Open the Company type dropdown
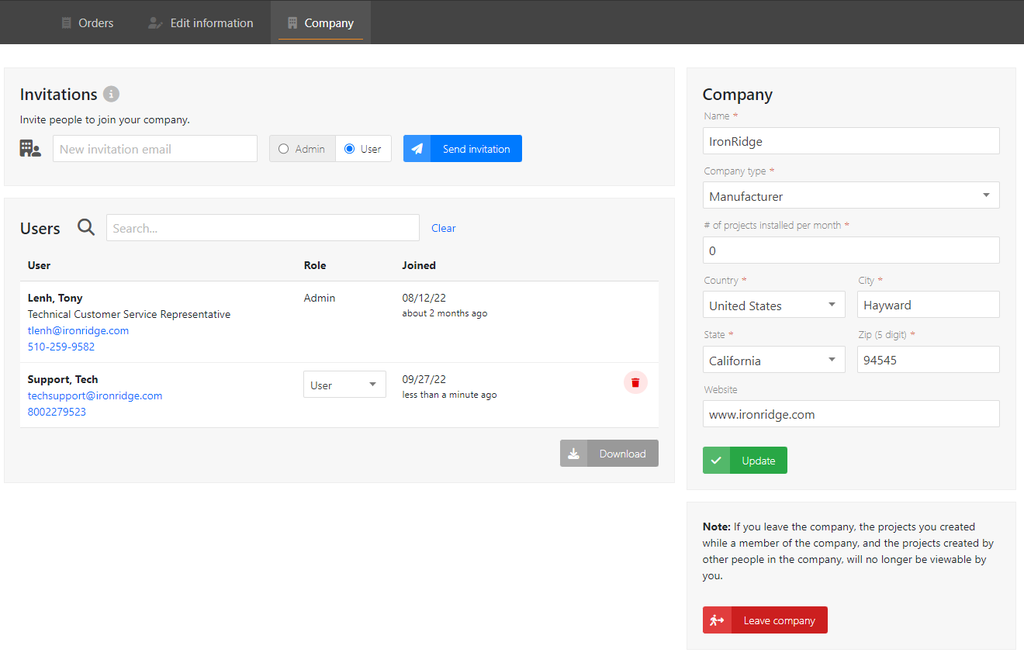The height and width of the screenshot is (656, 1024). point(851,196)
